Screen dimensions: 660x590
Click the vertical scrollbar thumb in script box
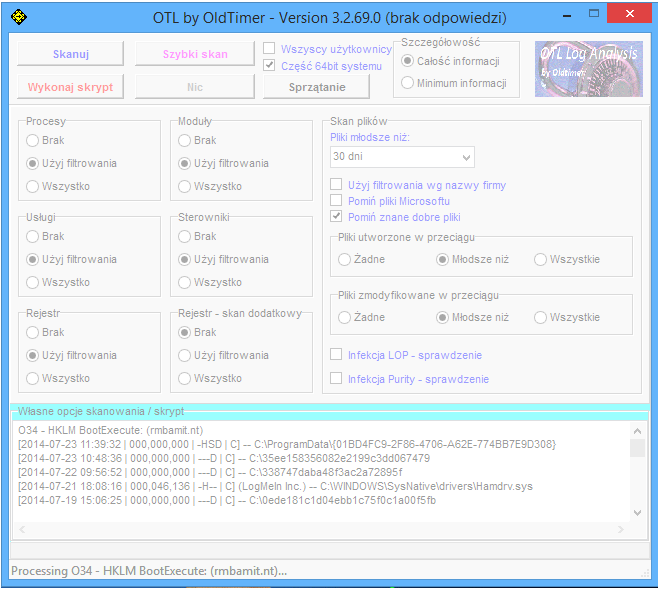point(637,448)
